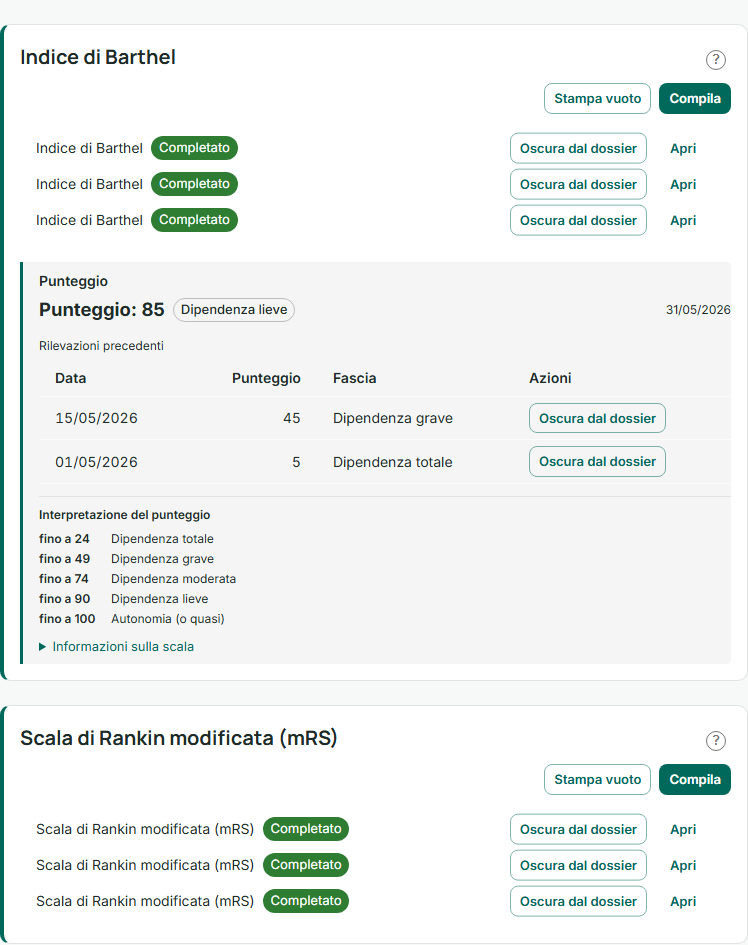Hide second Rankin entry with Oscura dal dossier
Image resolution: width=748 pixels, height=945 pixels.
[578, 865]
